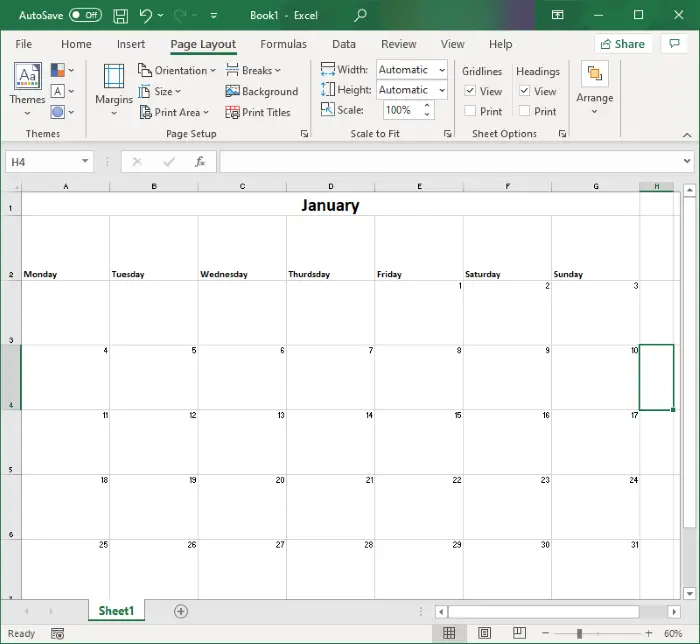Image resolution: width=700 pixels, height=644 pixels.
Task: Open the File tab
Action: coord(24,44)
